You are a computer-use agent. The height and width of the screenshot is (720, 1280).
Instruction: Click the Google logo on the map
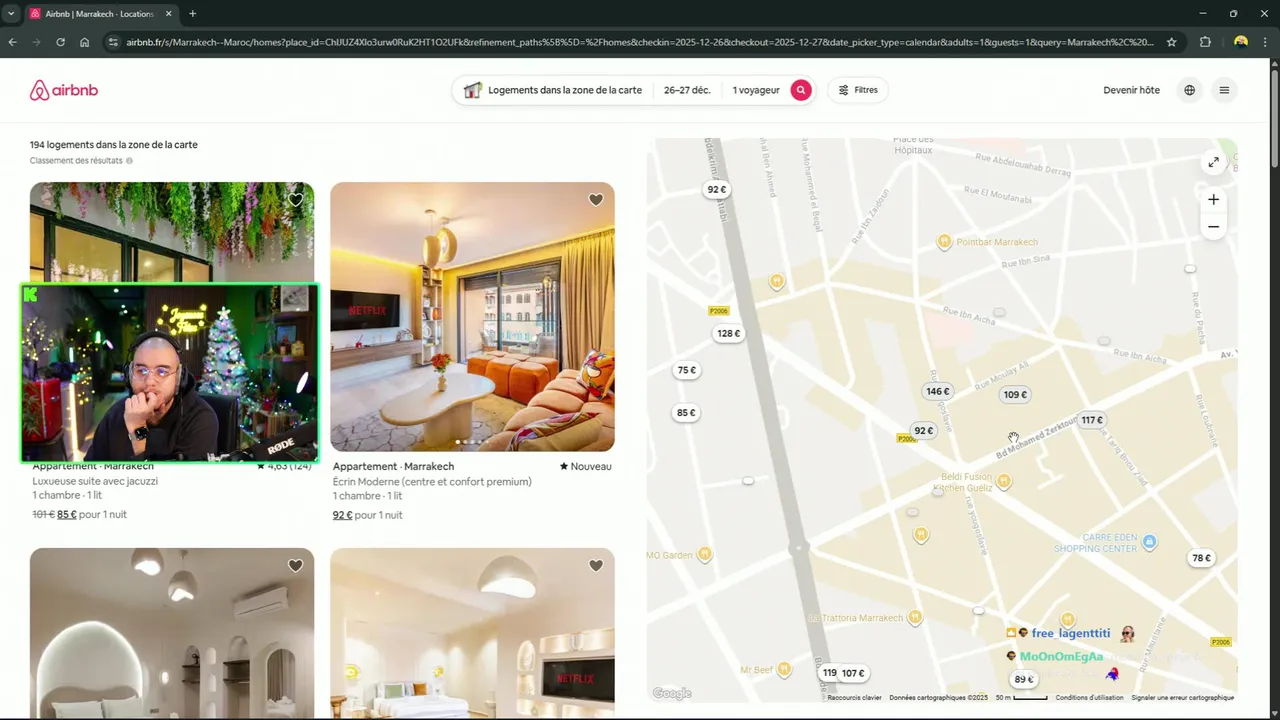(x=672, y=694)
